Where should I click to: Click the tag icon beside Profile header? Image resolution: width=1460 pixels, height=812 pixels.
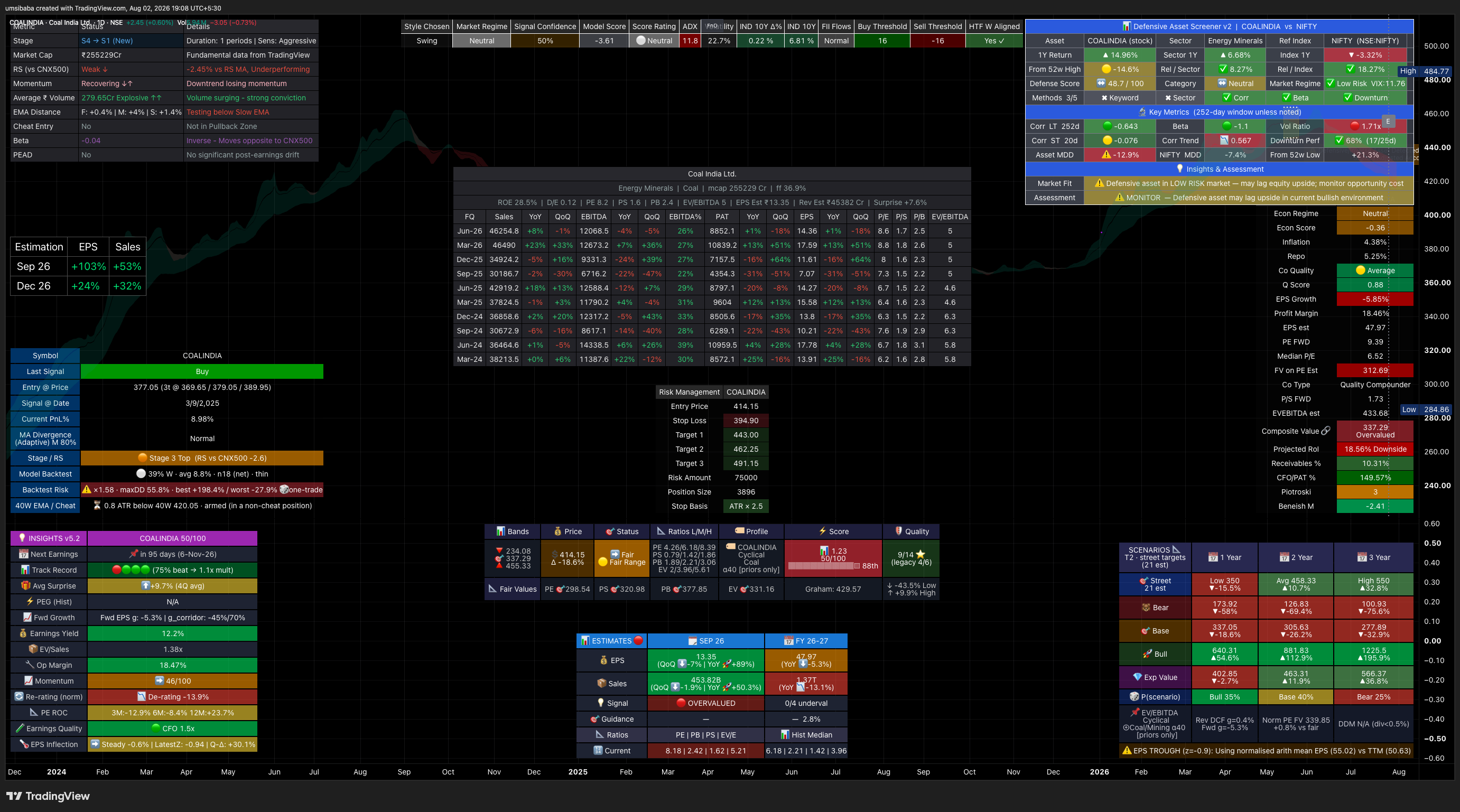click(739, 531)
